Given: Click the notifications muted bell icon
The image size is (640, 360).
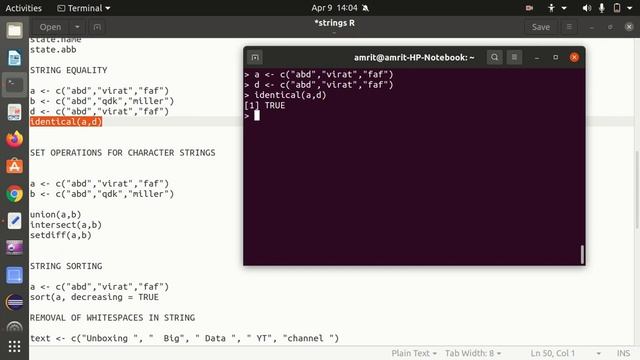Looking at the screenshot, I should coord(366,8).
